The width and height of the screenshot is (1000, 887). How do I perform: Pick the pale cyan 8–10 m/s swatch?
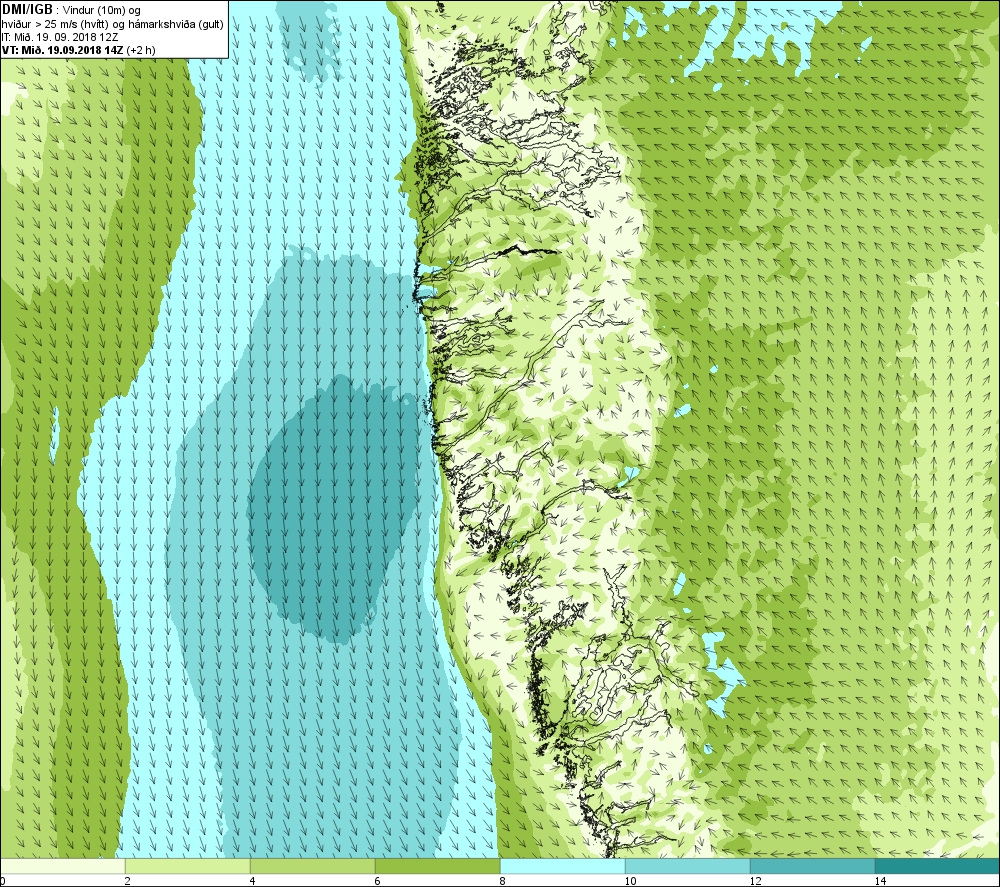pyautogui.click(x=562, y=866)
